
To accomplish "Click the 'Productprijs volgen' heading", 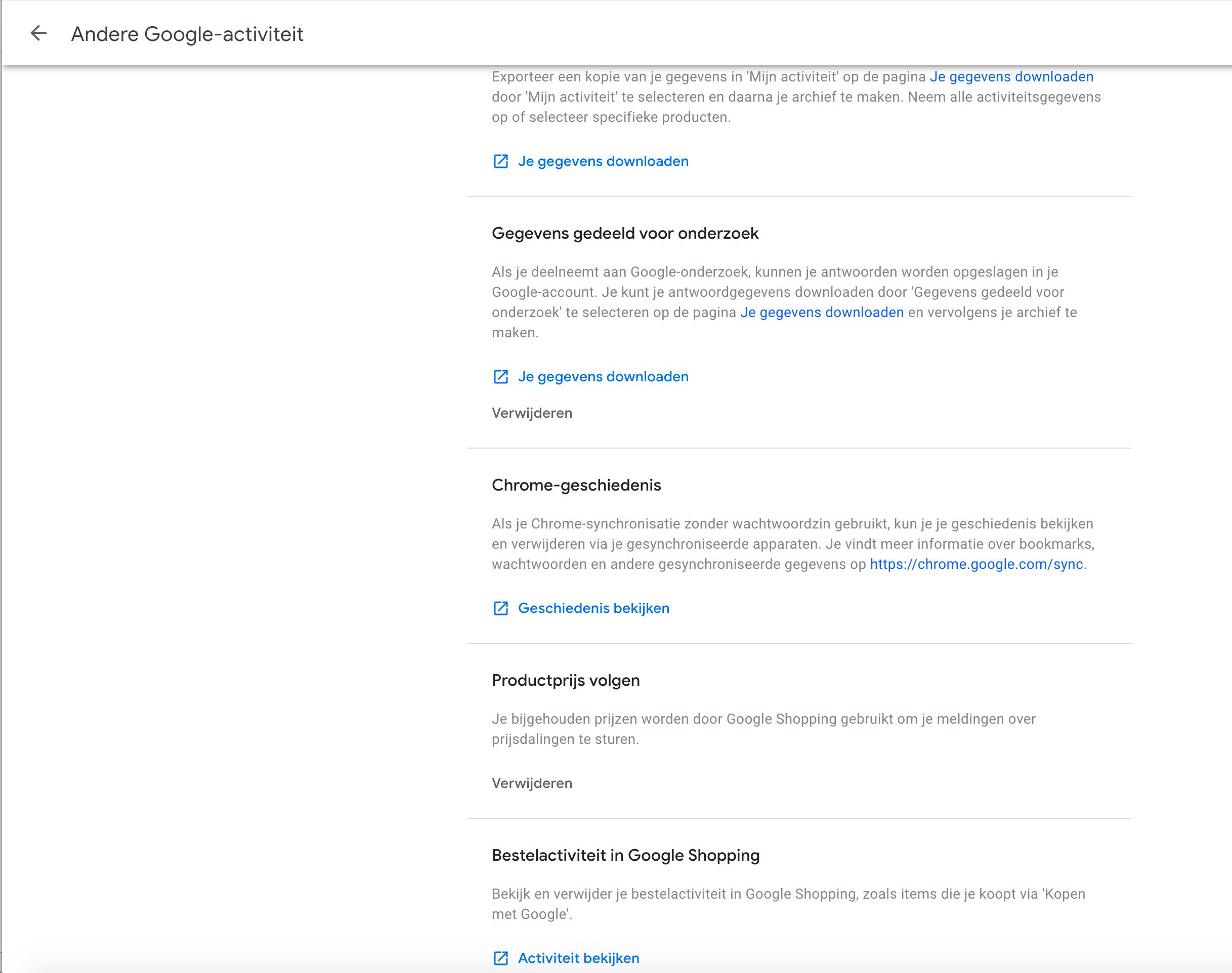I will (x=565, y=681).
